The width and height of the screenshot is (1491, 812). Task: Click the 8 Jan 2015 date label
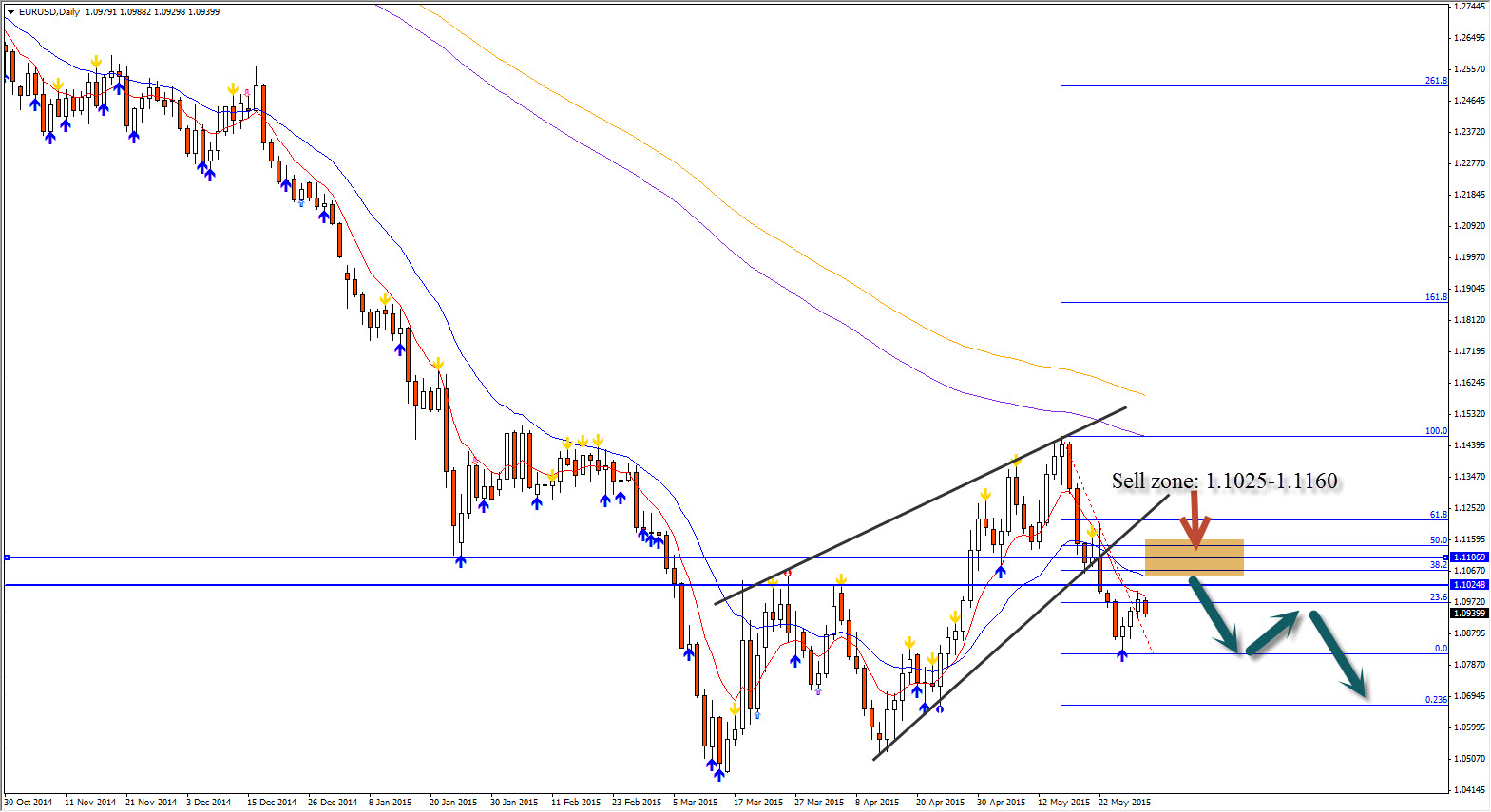click(391, 803)
